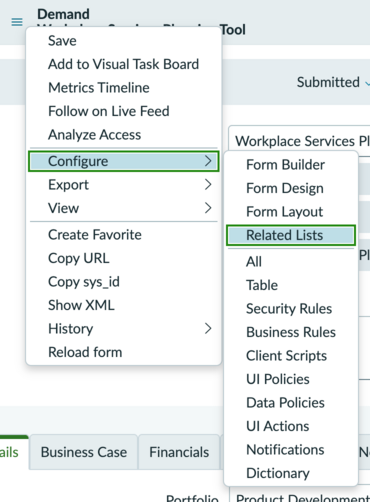
Task: Choose Dictionary entry
Action: point(291,473)
